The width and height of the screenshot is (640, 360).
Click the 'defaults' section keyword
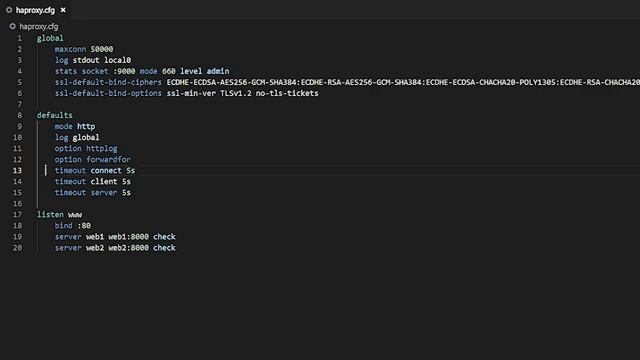click(x=54, y=116)
